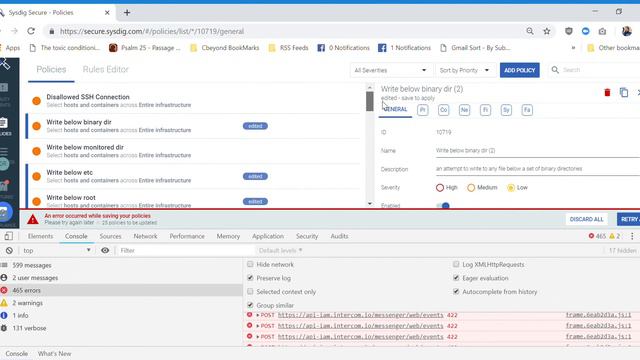640x360 pixels.
Task: Open a new browser tab
Action: pyautogui.click(x=127, y=13)
